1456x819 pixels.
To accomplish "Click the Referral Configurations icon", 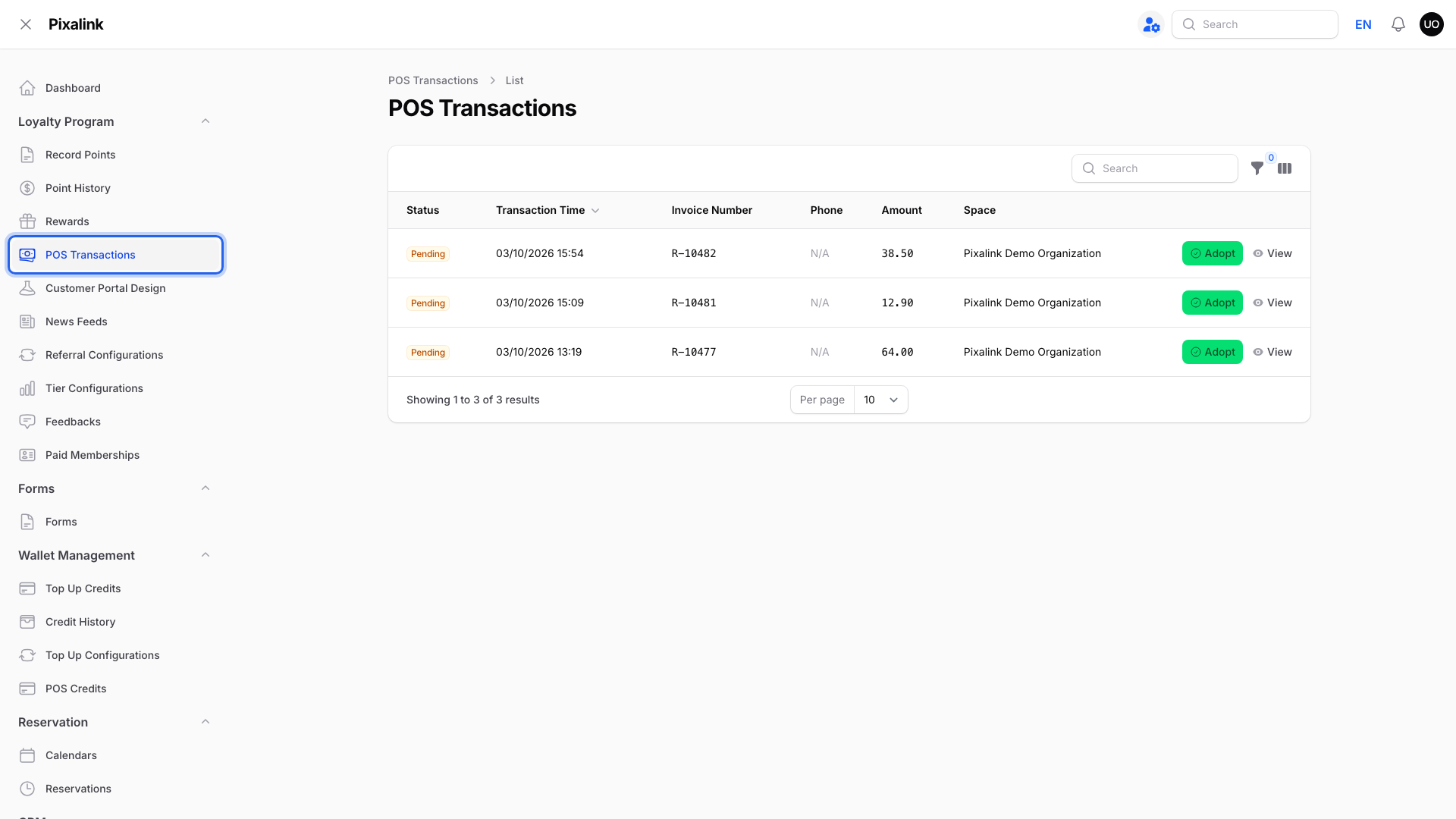I will 27,355.
